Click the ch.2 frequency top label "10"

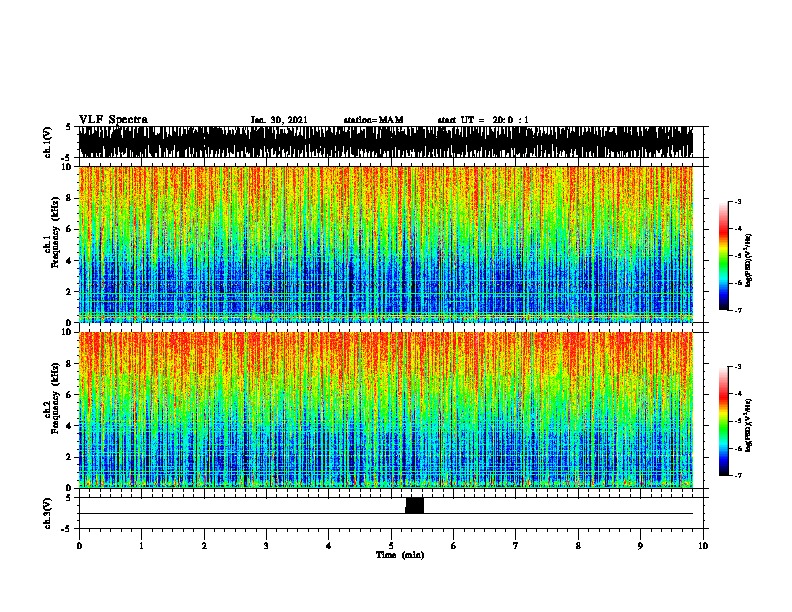point(67,333)
